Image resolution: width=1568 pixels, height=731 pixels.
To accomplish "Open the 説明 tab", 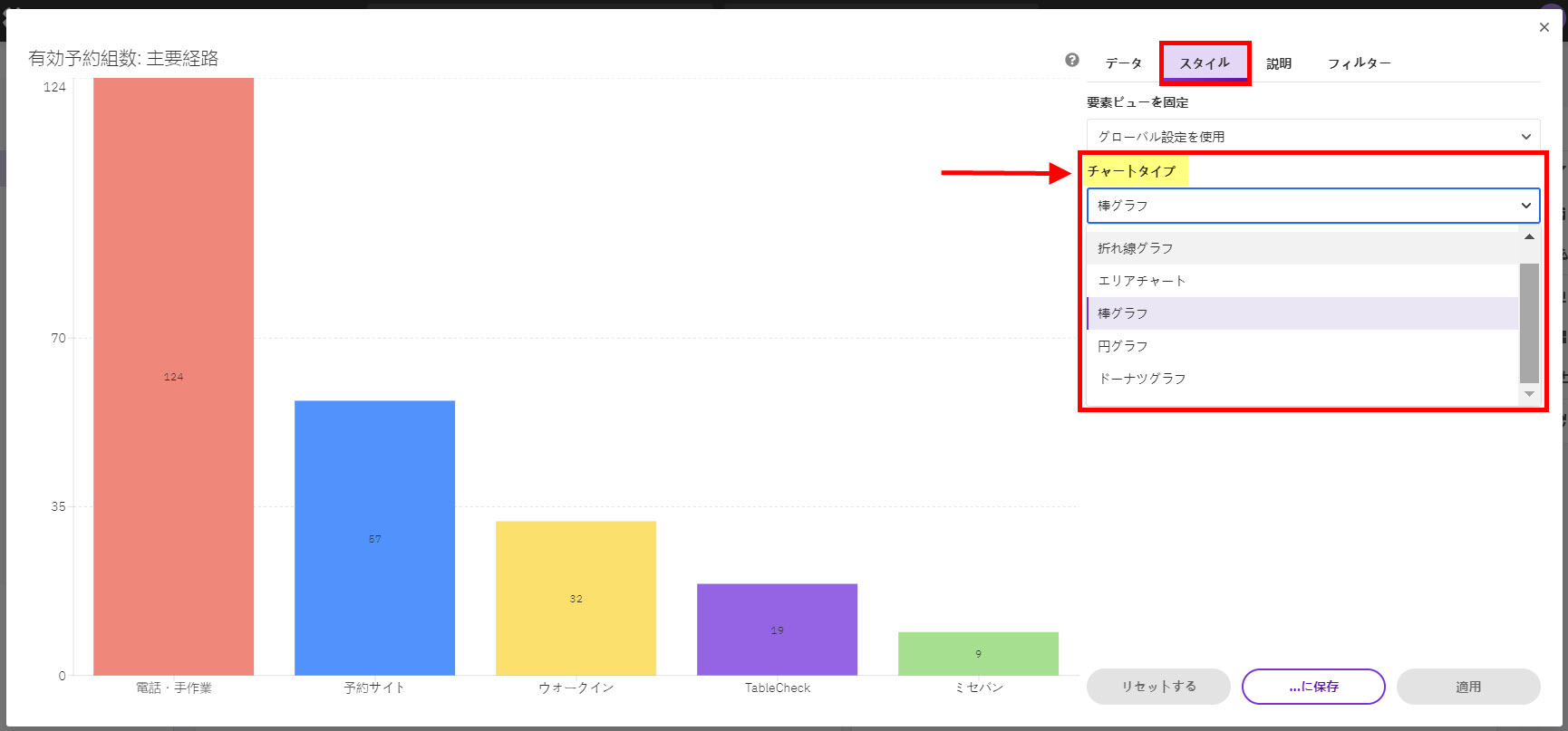I will coord(1279,63).
